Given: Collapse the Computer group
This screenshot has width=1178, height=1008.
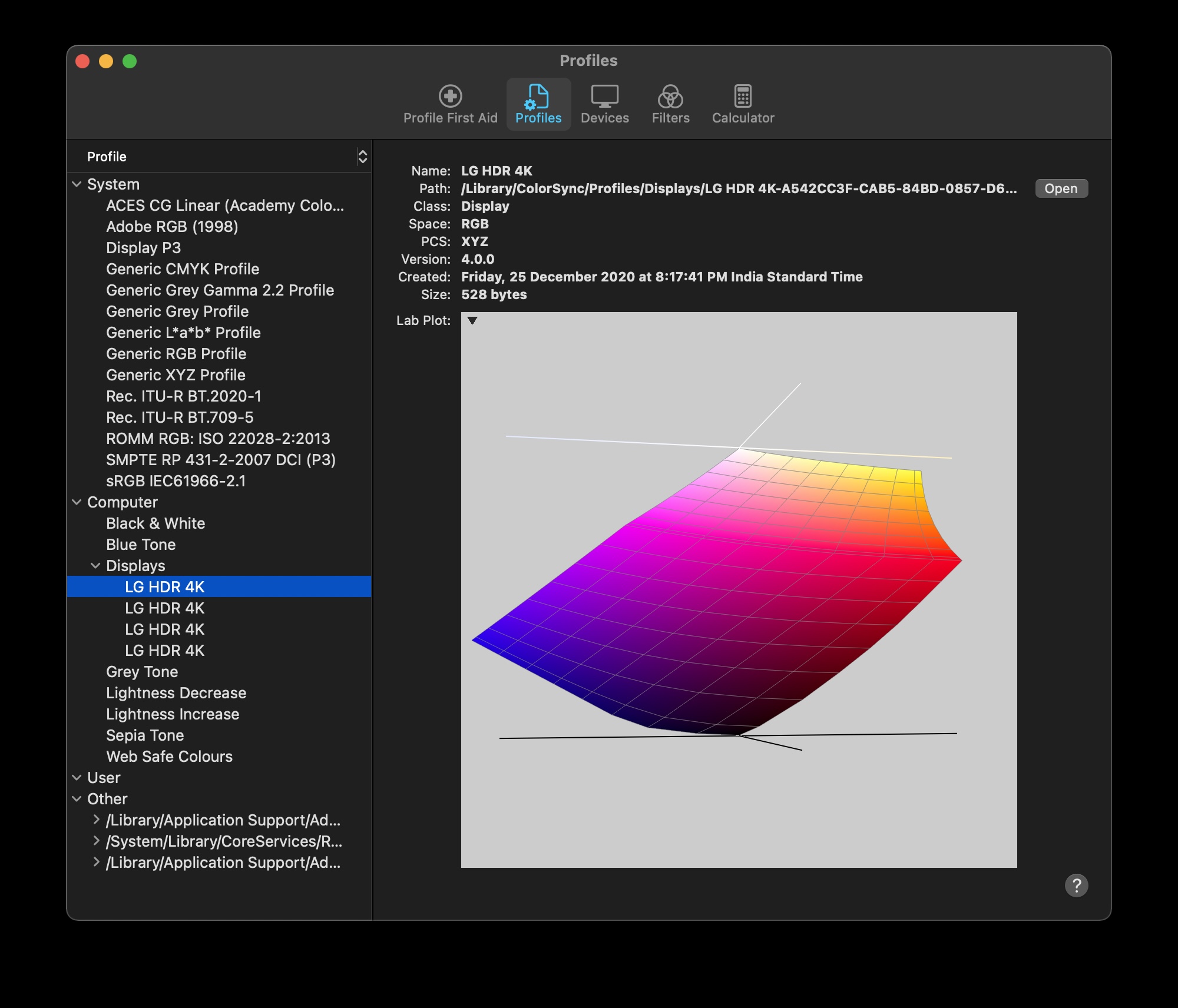Looking at the screenshot, I should tap(77, 502).
